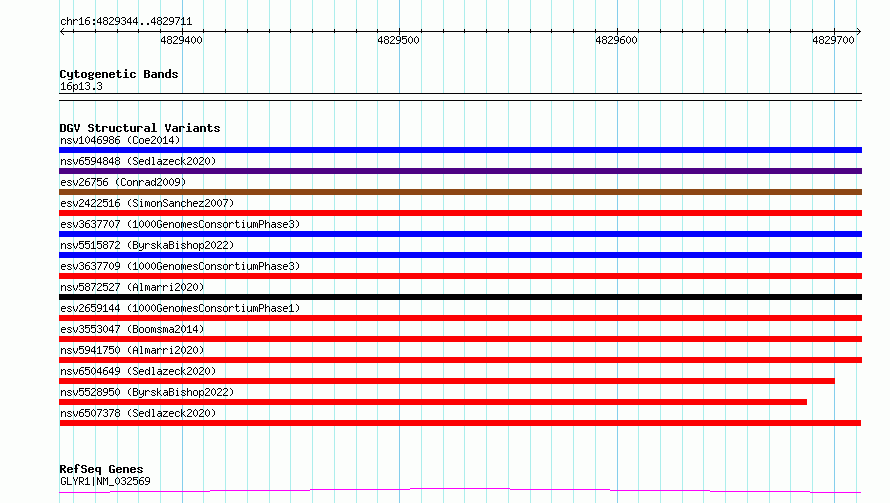Viewport: 890px width, 503px height.
Task: Click the magenta GLYR1 gene line
Action: coord(460,490)
